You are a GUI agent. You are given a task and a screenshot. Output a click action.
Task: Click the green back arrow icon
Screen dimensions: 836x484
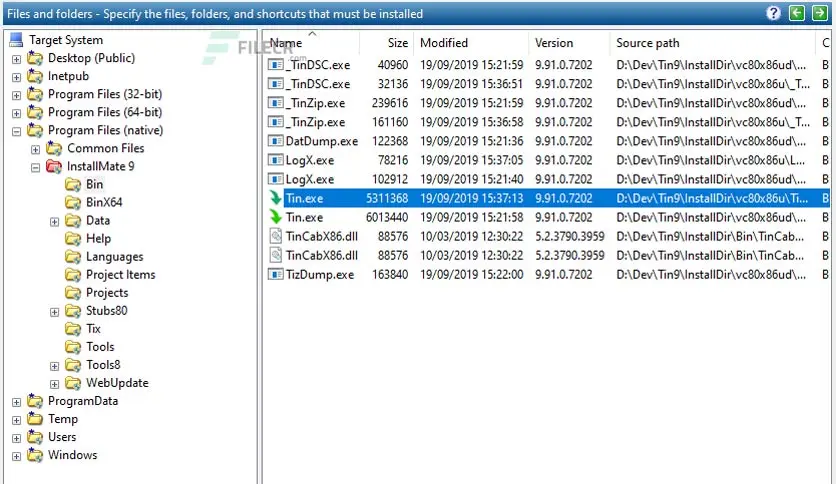tap(797, 13)
